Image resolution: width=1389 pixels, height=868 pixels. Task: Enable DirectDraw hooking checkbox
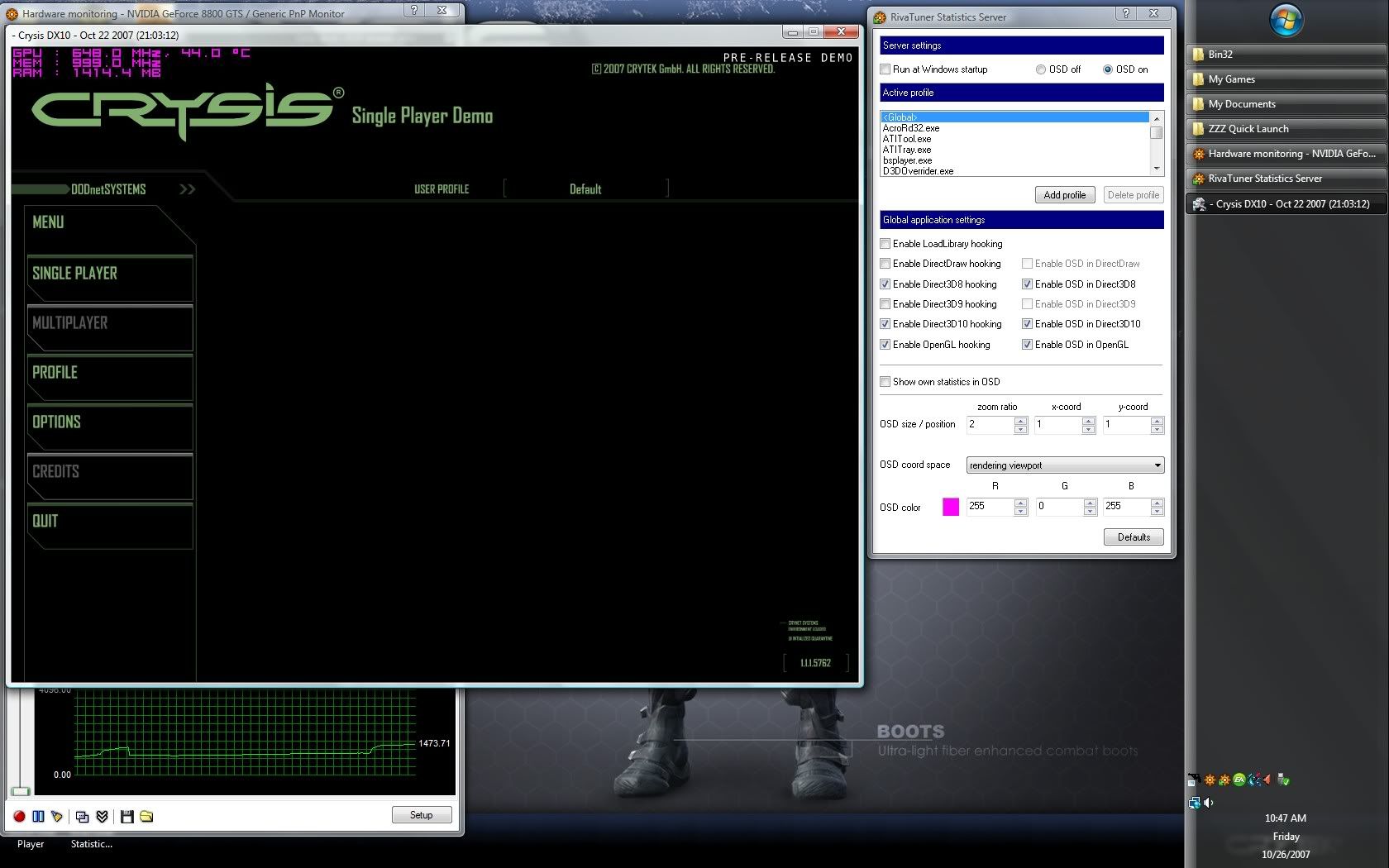[x=885, y=264]
